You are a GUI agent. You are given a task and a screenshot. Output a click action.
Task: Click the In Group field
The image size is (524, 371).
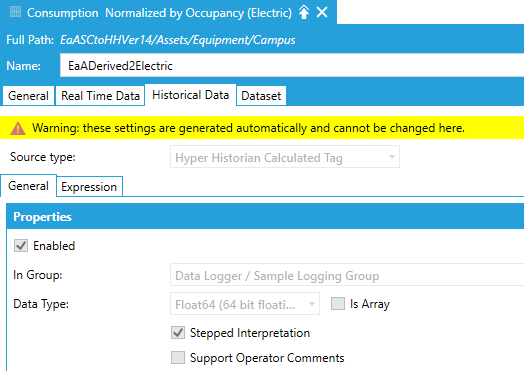tap(347, 275)
